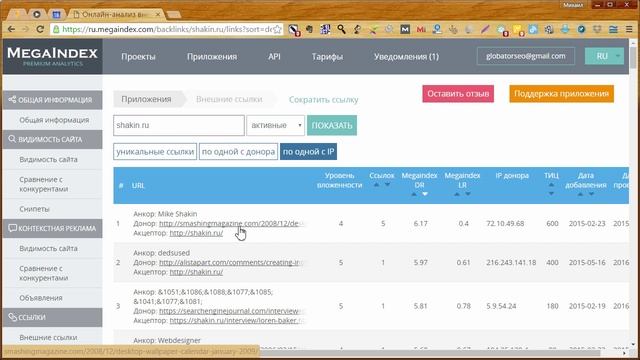Sort Ссылок column ascending arrow
Screen dimensions: 640x360
coord(376,185)
